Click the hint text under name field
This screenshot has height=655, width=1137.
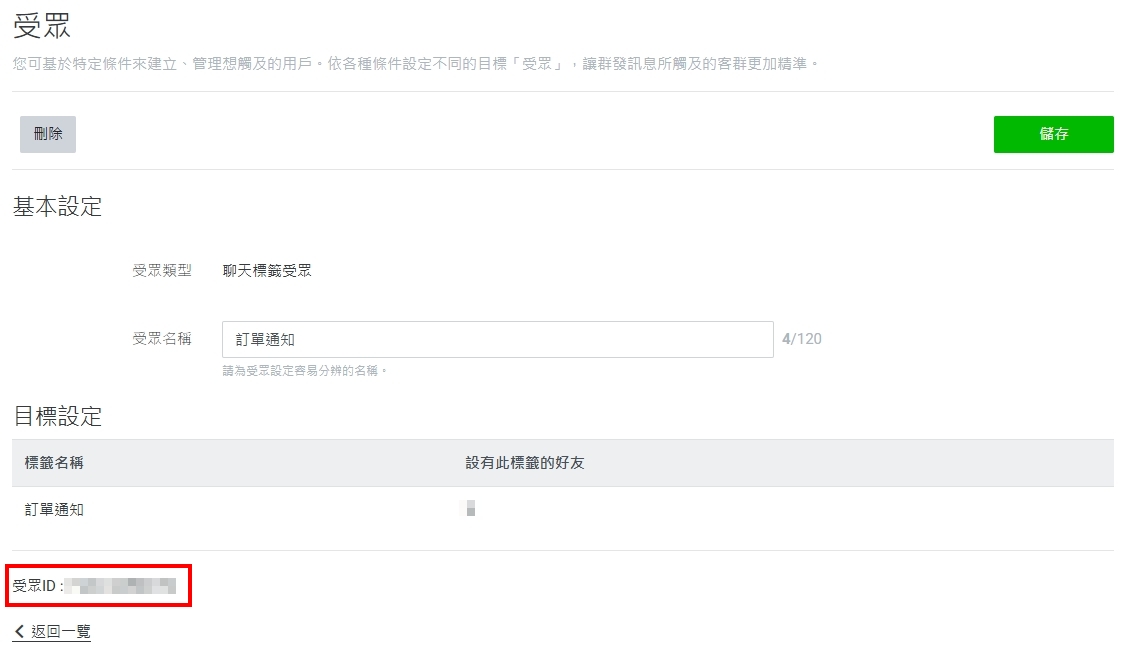304,371
